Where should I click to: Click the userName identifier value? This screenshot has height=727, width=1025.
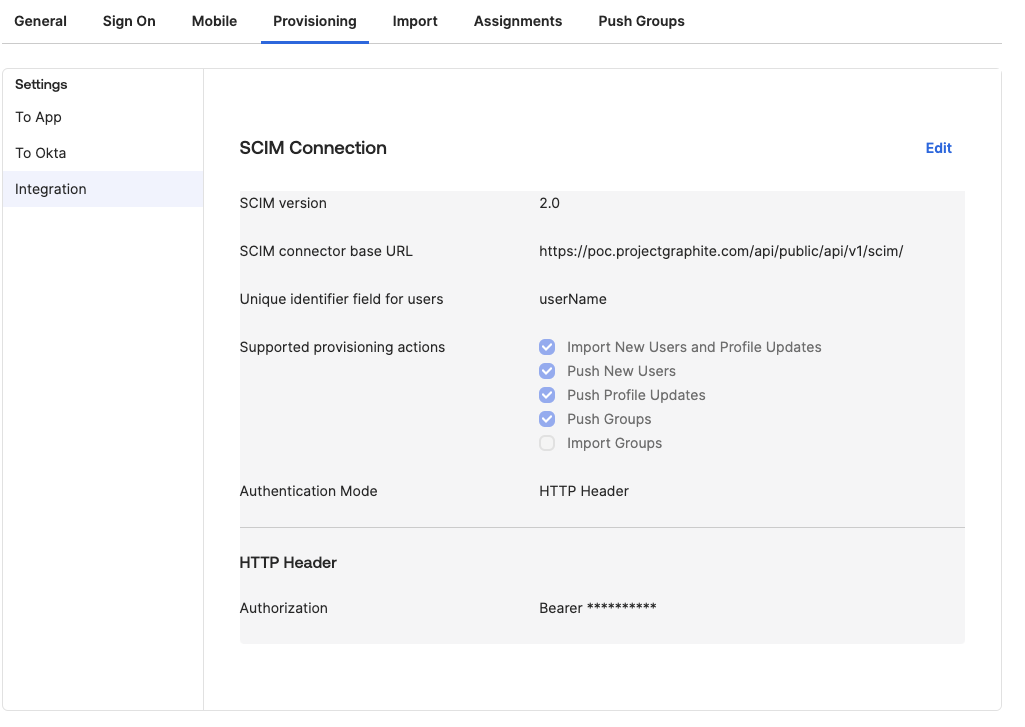point(573,299)
